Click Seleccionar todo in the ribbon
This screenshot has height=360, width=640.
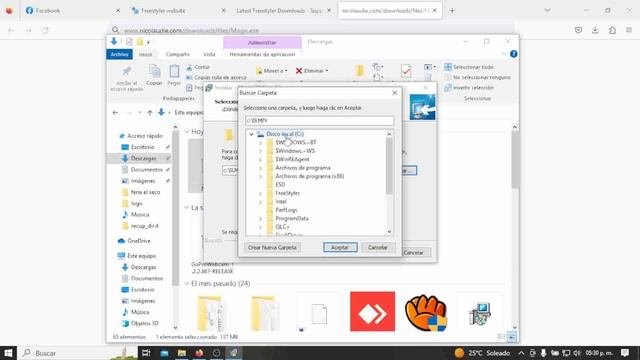(x=469, y=67)
